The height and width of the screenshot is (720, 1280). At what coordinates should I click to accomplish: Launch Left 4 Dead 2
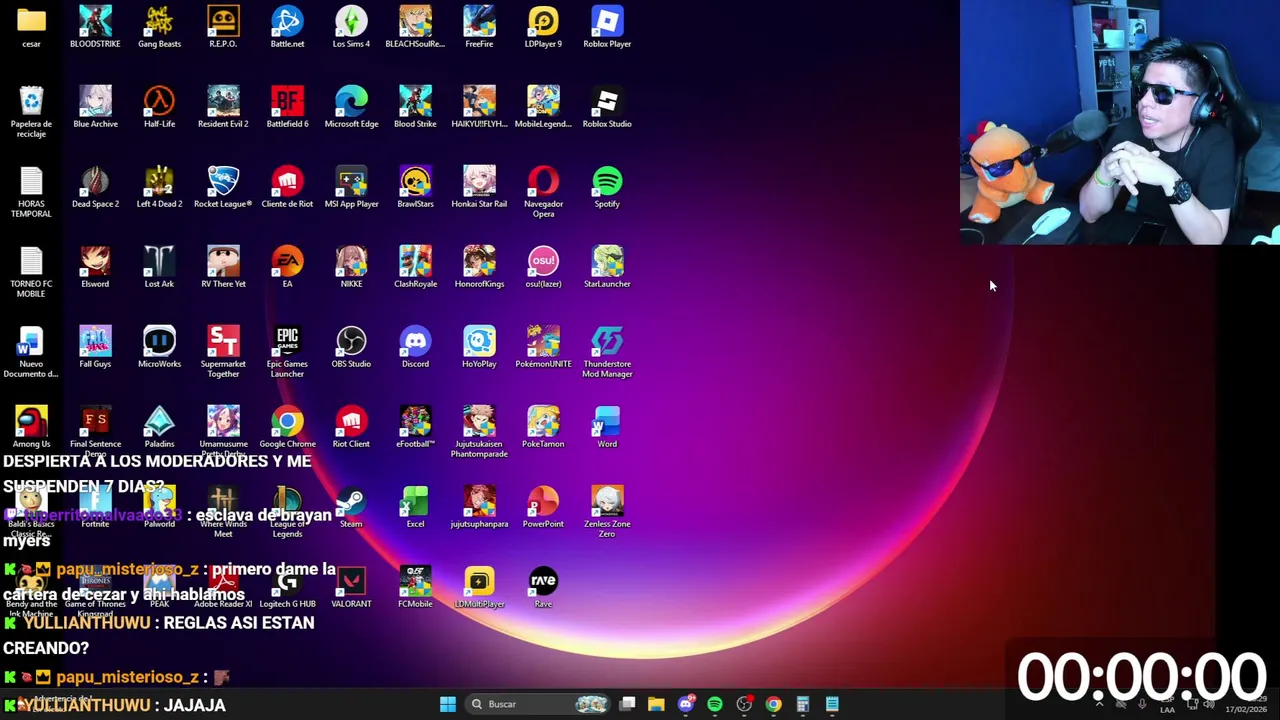(x=159, y=187)
